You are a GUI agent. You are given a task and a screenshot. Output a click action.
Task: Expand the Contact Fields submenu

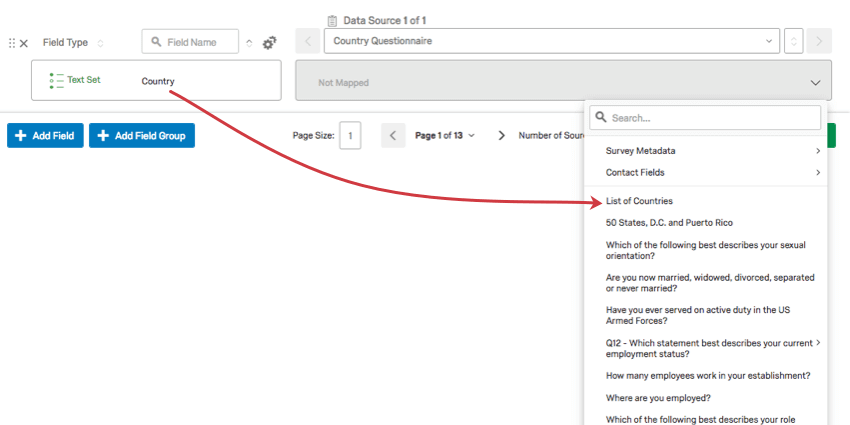point(818,173)
